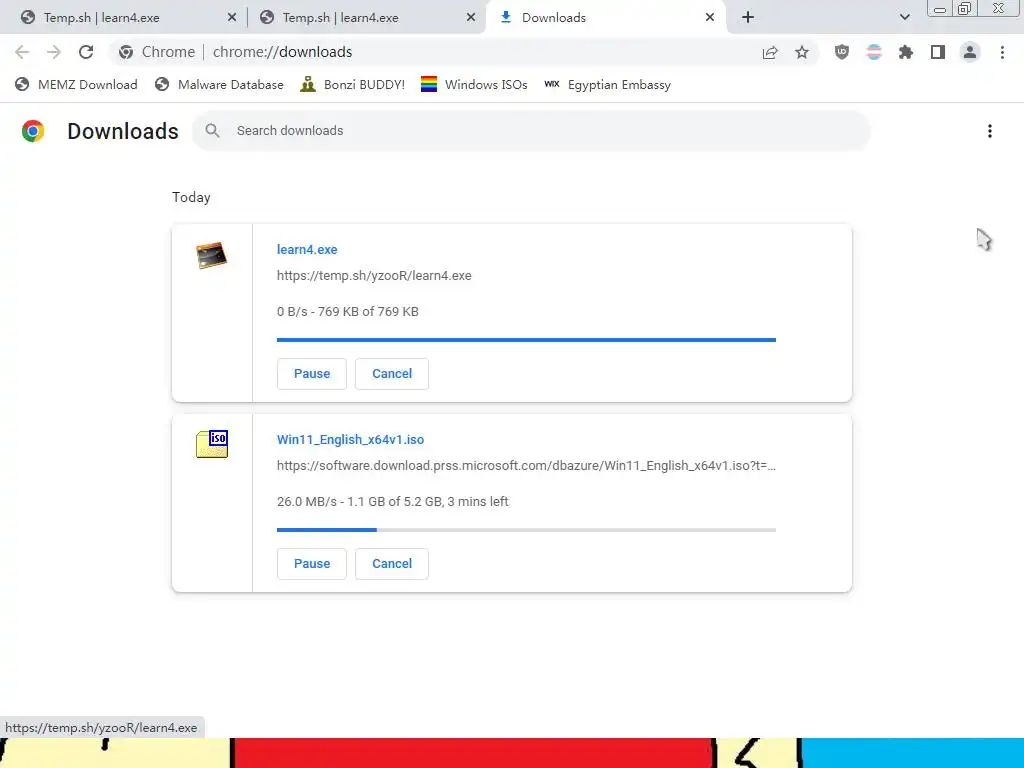The image size is (1024, 768).
Task: Open the Malware Database bookmark
Action: pos(219,85)
